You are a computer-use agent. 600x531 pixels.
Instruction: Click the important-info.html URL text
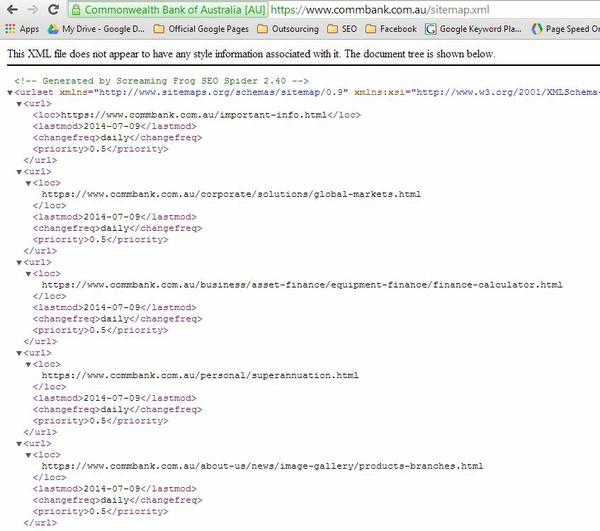click(194, 115)
